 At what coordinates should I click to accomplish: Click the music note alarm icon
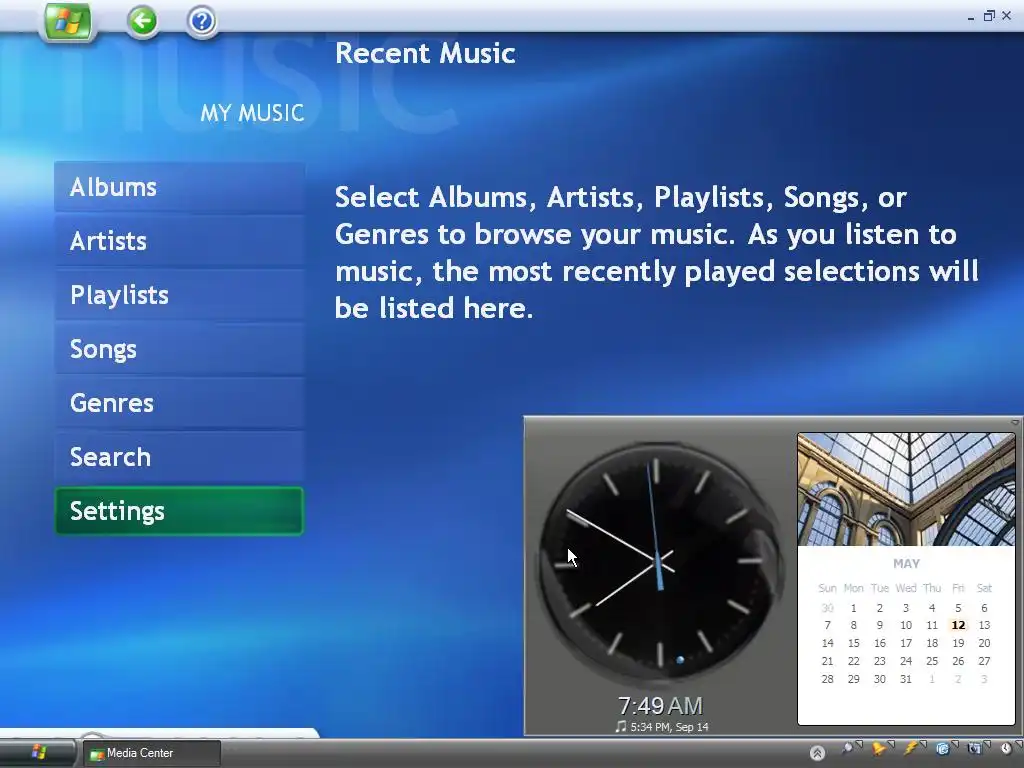tap(621, 726)
